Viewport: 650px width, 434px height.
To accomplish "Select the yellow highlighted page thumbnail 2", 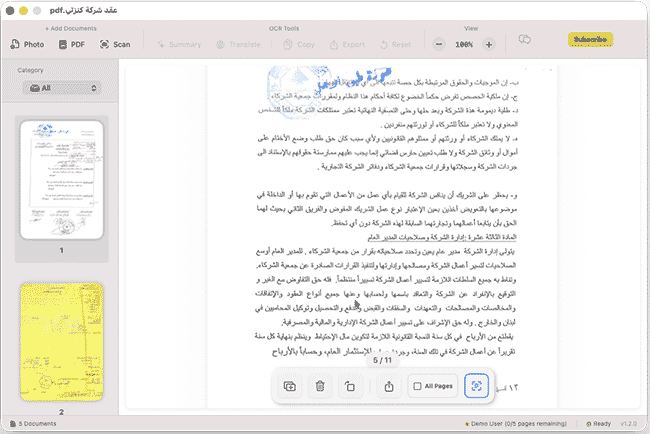I will [62, 342].
